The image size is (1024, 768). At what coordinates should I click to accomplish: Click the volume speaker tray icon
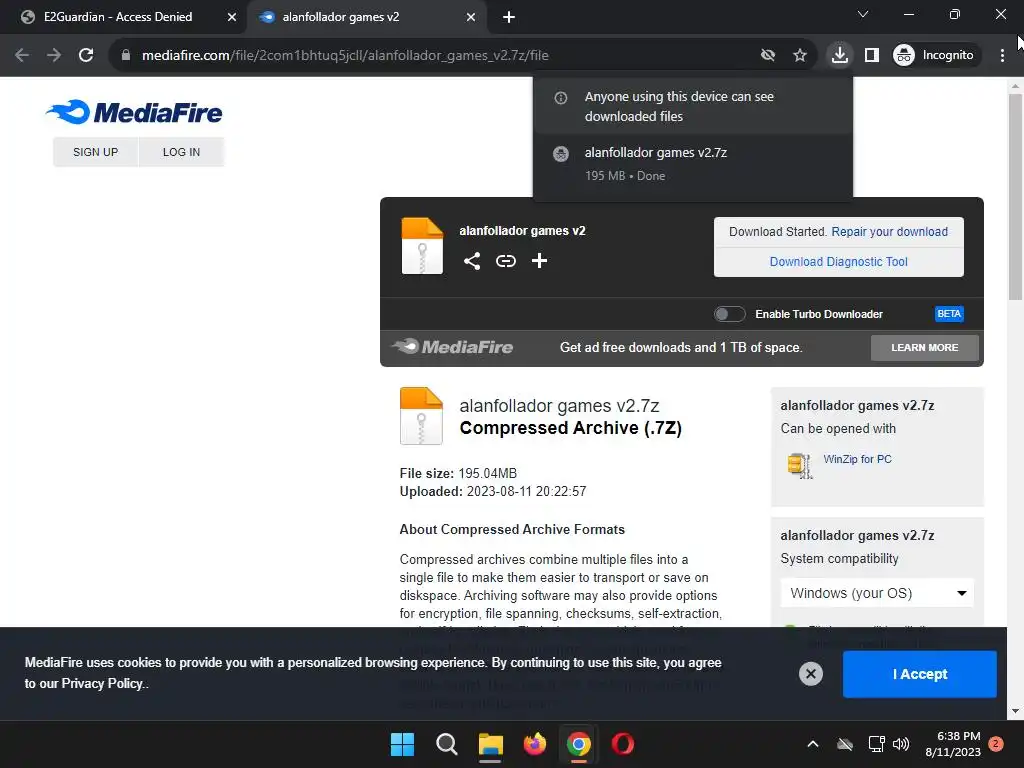901,744
